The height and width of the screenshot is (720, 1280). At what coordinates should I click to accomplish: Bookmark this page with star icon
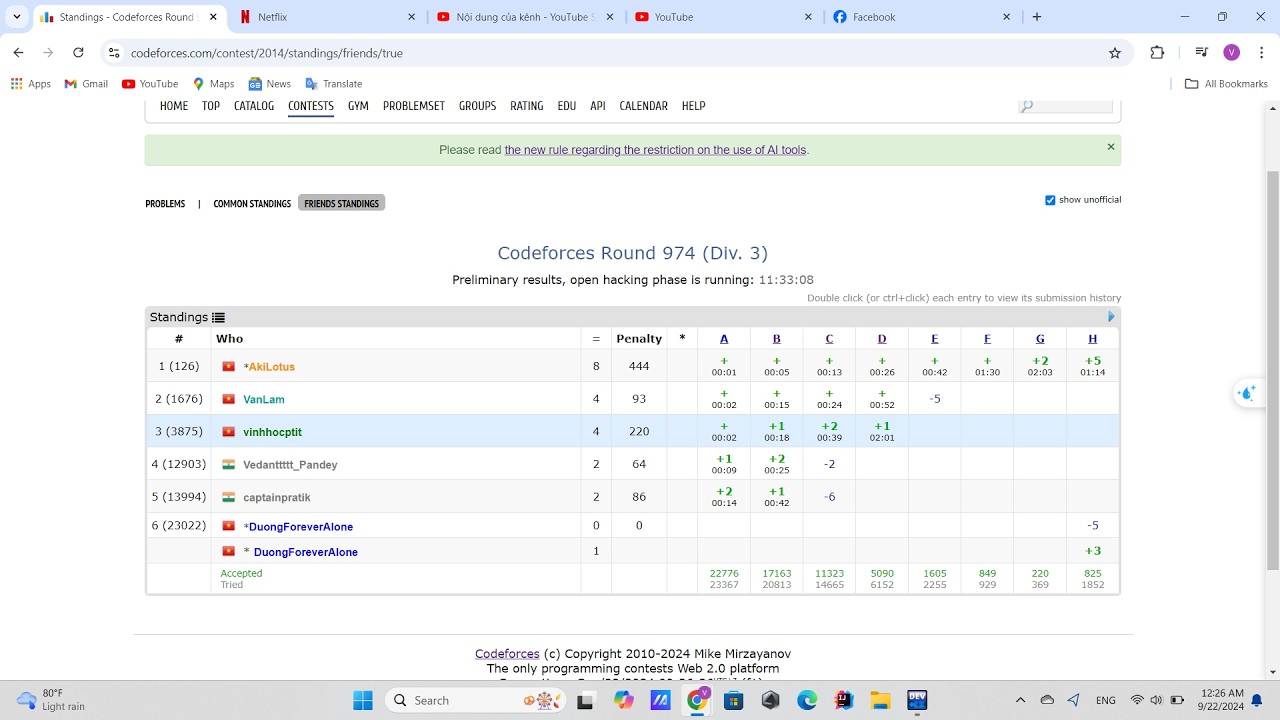[x=1115, y=53]
